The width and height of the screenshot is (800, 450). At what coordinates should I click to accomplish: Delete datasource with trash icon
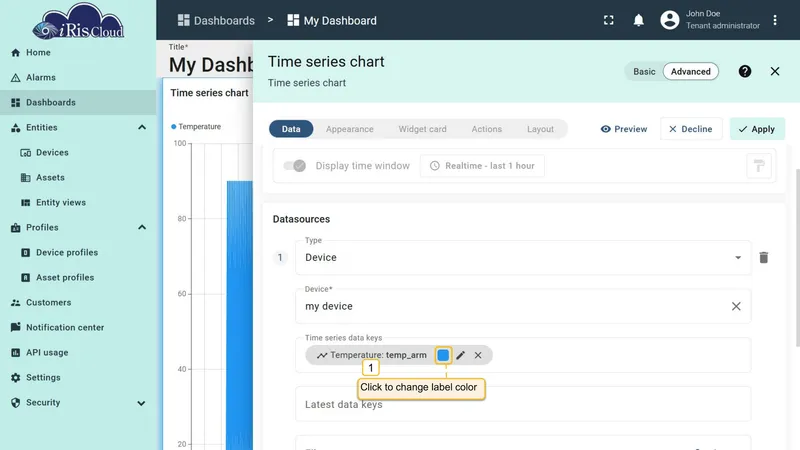[763, 258]
